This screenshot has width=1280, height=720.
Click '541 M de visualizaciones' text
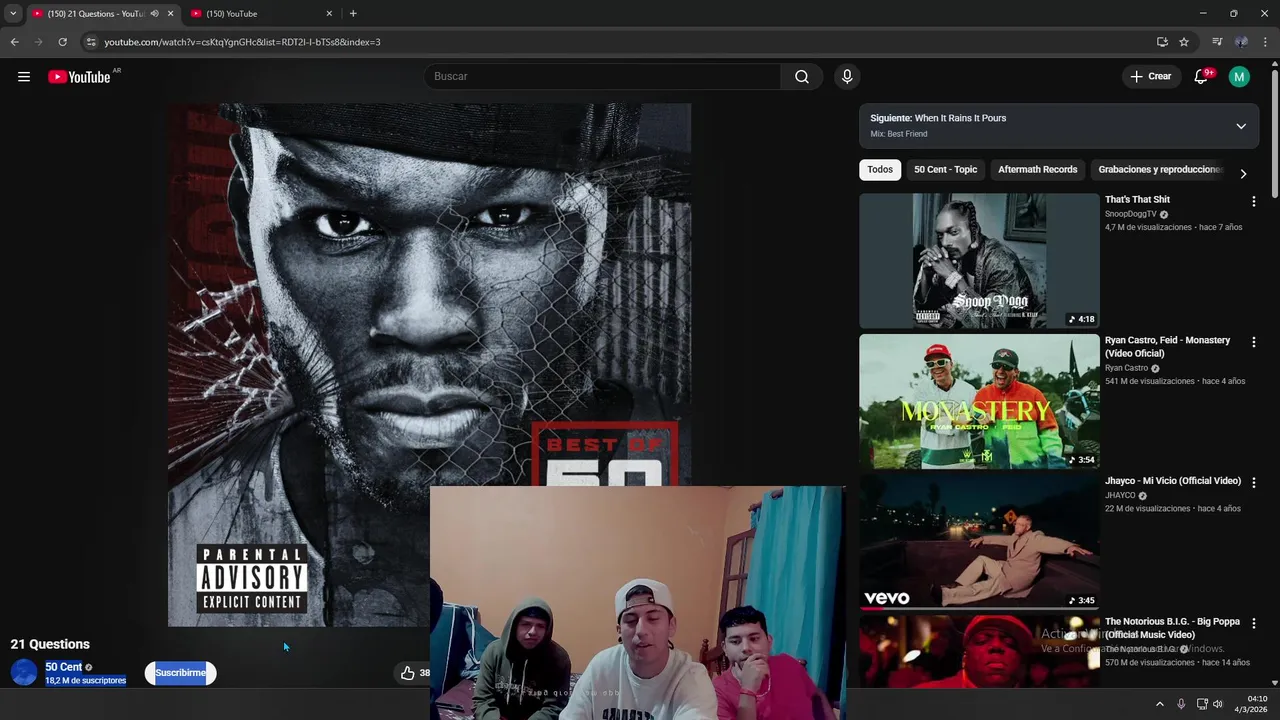click(x=1150, y=382)
